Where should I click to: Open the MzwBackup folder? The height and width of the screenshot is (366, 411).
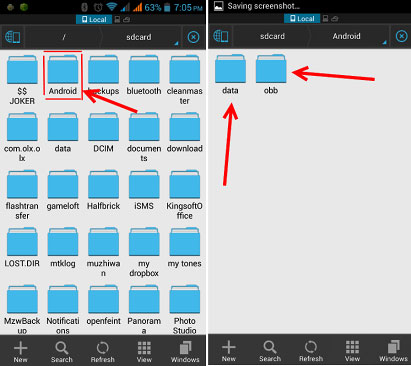(x=22, y=309)
